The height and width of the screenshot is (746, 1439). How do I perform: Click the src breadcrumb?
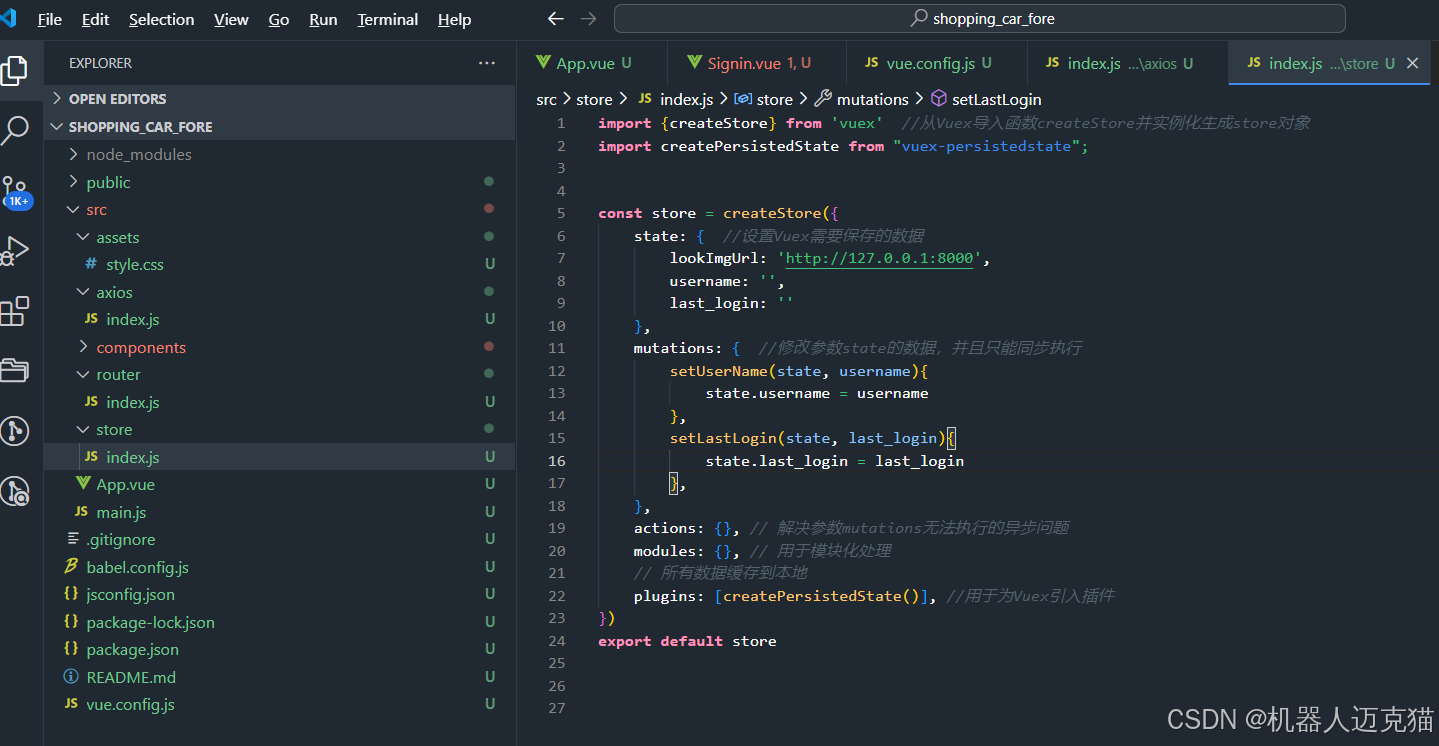click(546, 99)
